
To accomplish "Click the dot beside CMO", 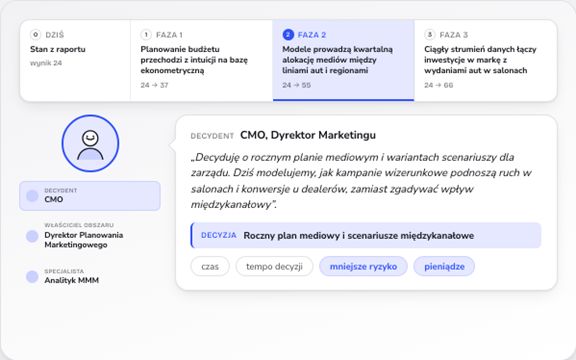I will coord(32,196).
